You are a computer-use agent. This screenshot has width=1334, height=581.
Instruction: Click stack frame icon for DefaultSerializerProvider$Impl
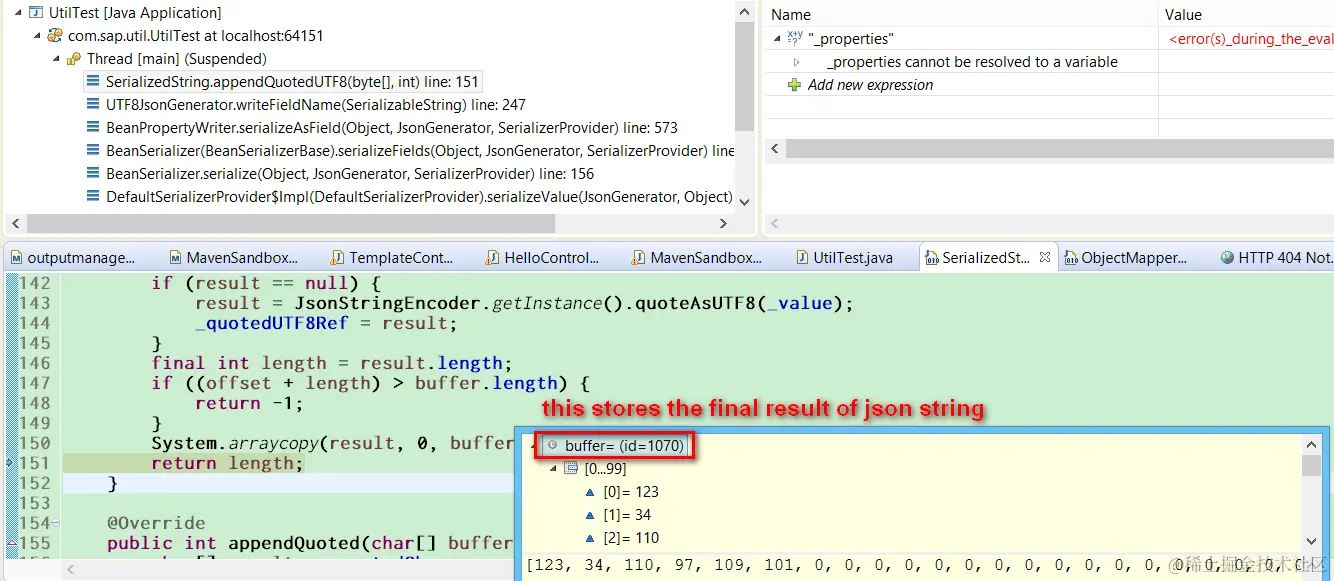92,197
